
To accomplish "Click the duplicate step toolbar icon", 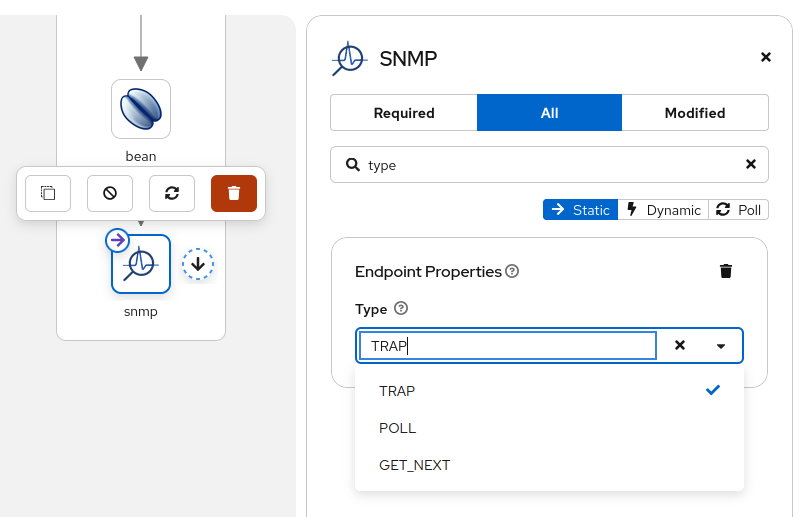I will point(48,193).
